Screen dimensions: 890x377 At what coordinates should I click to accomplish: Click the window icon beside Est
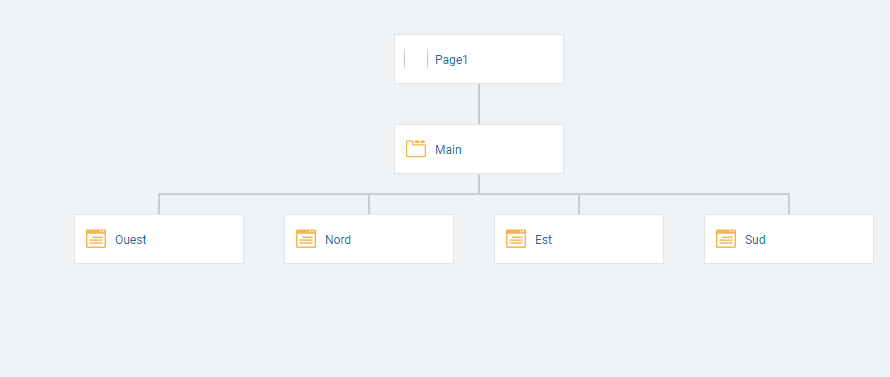pos(516,239)
